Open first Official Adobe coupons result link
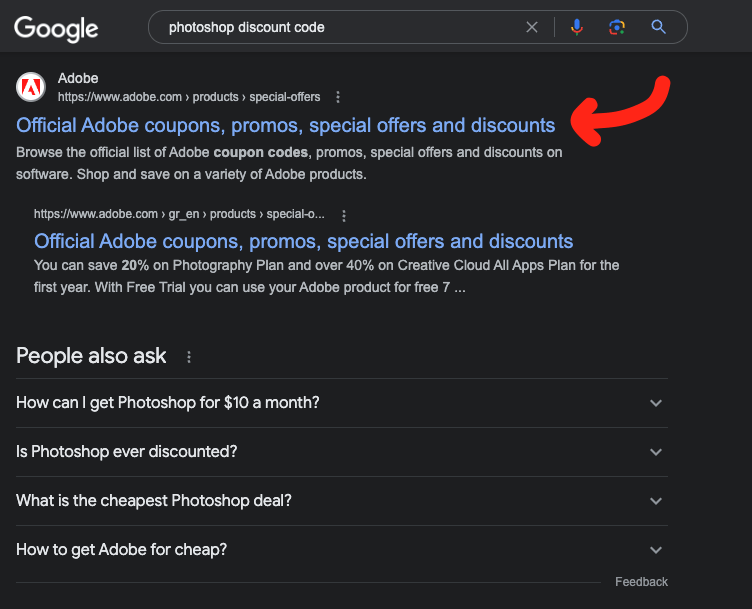The image size is (752, 609). [x=286, y=125]
